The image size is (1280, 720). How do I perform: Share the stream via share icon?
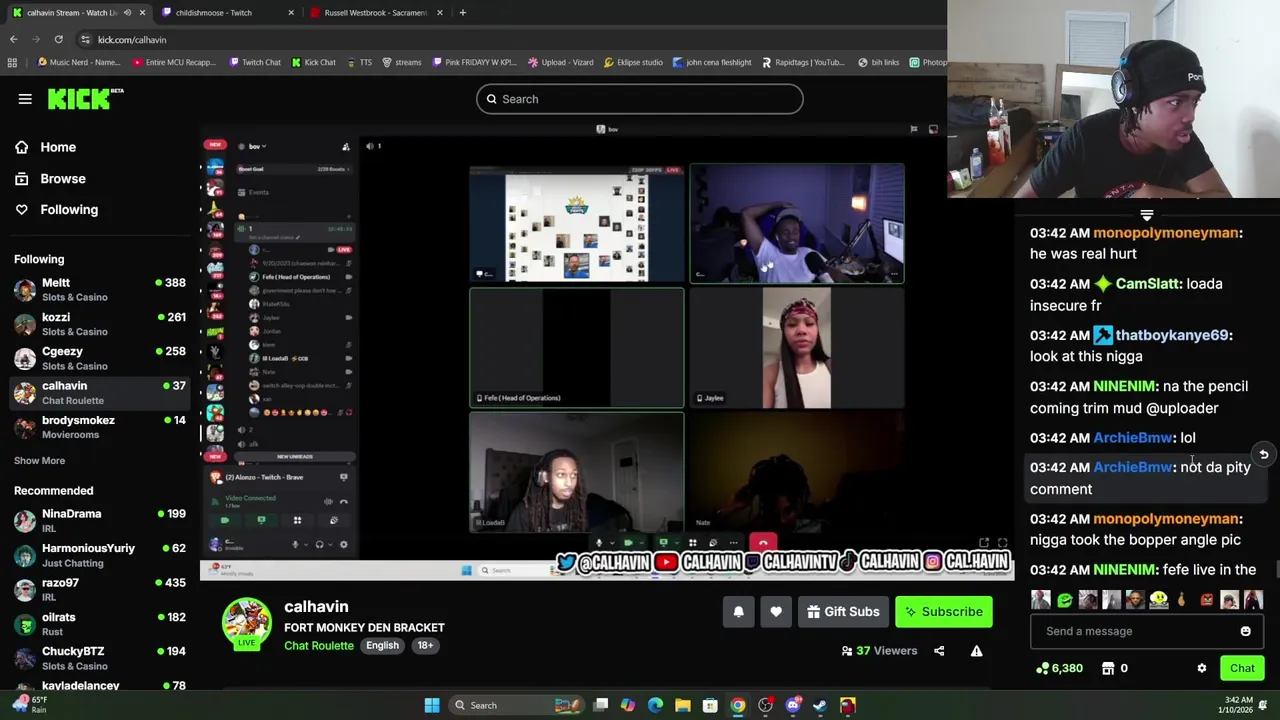tap(939, 651)
